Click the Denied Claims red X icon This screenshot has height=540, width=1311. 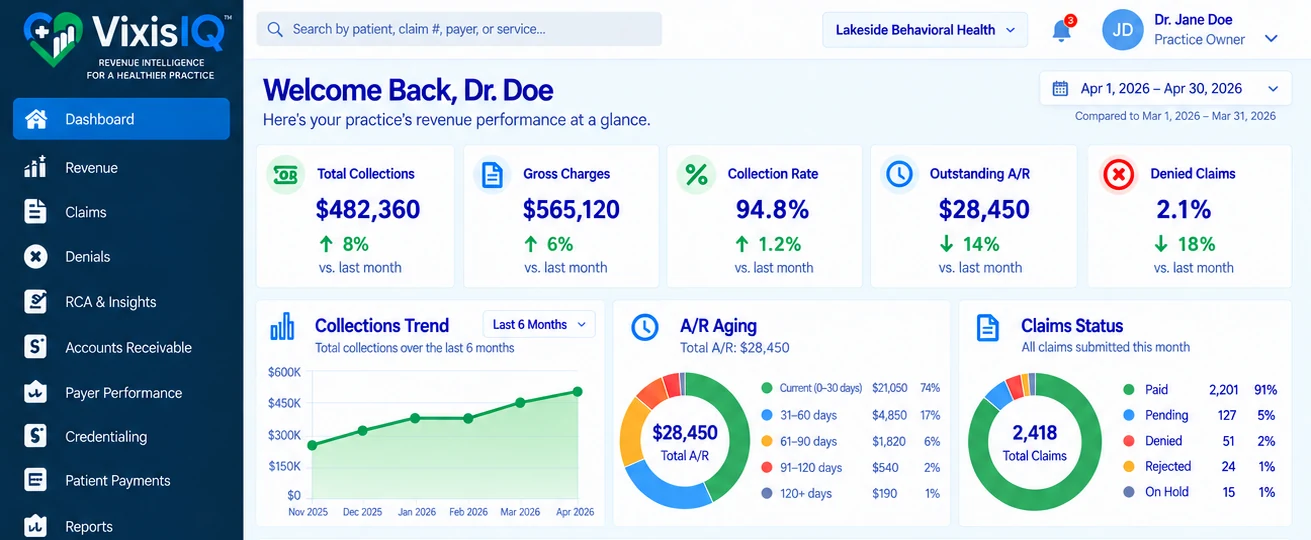click(x=1119, y=175)
